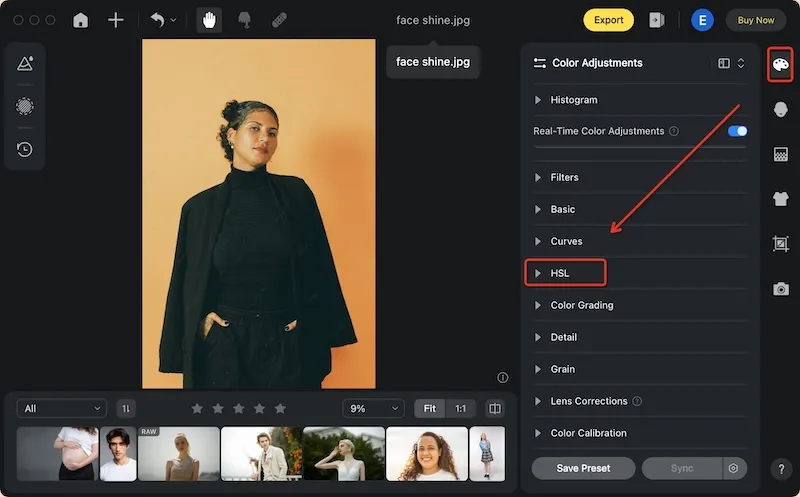Set rating to two stars

218,409
